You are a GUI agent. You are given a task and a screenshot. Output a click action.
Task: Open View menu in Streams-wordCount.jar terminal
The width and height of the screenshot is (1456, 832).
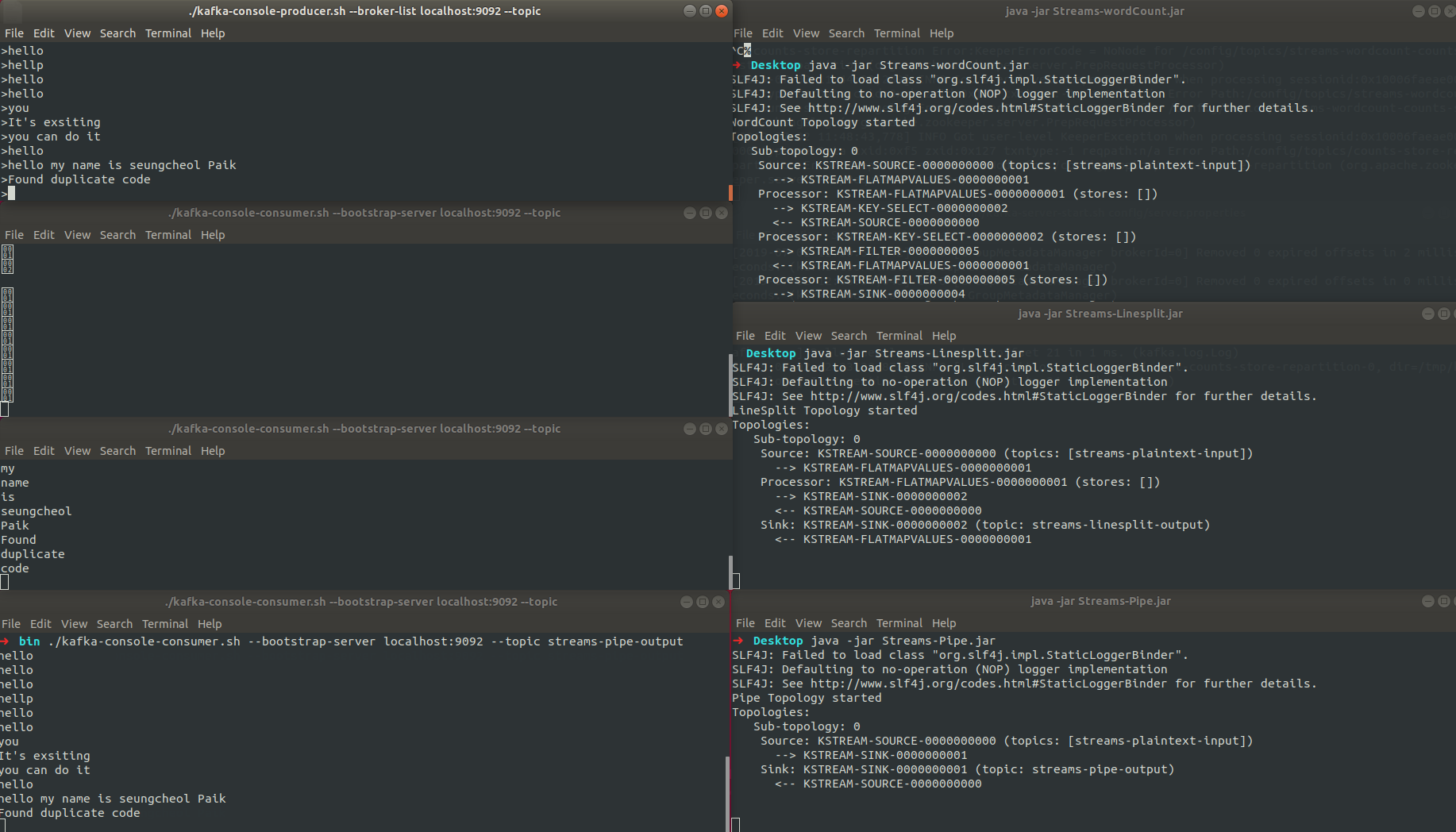click(x=806, y=33)
